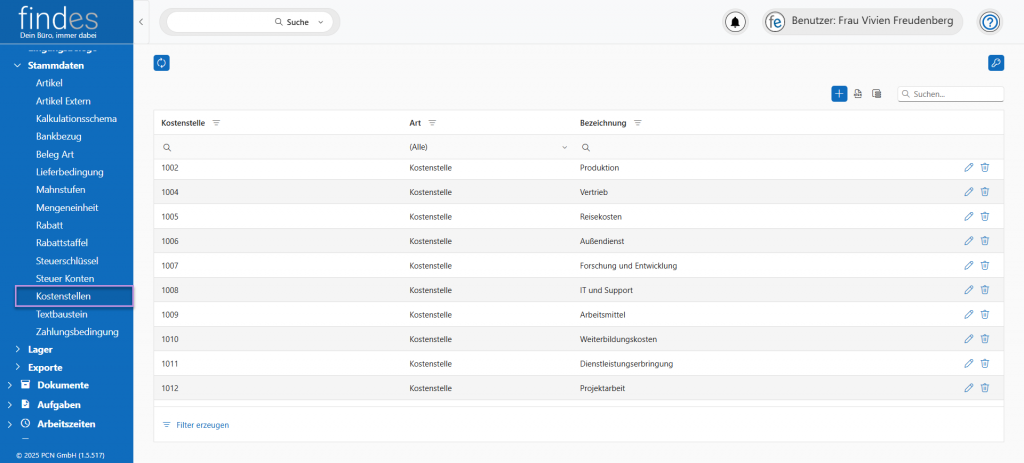The height and width of the screenshot is (463, 1024).
Task: Collapse the sidebar with the chevron
Action: click(141, 21)
